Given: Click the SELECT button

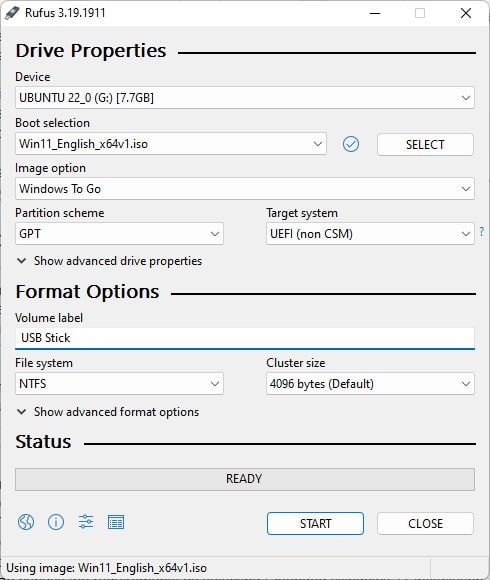Looking at the screenshot, I should click(x=425, y=144).
